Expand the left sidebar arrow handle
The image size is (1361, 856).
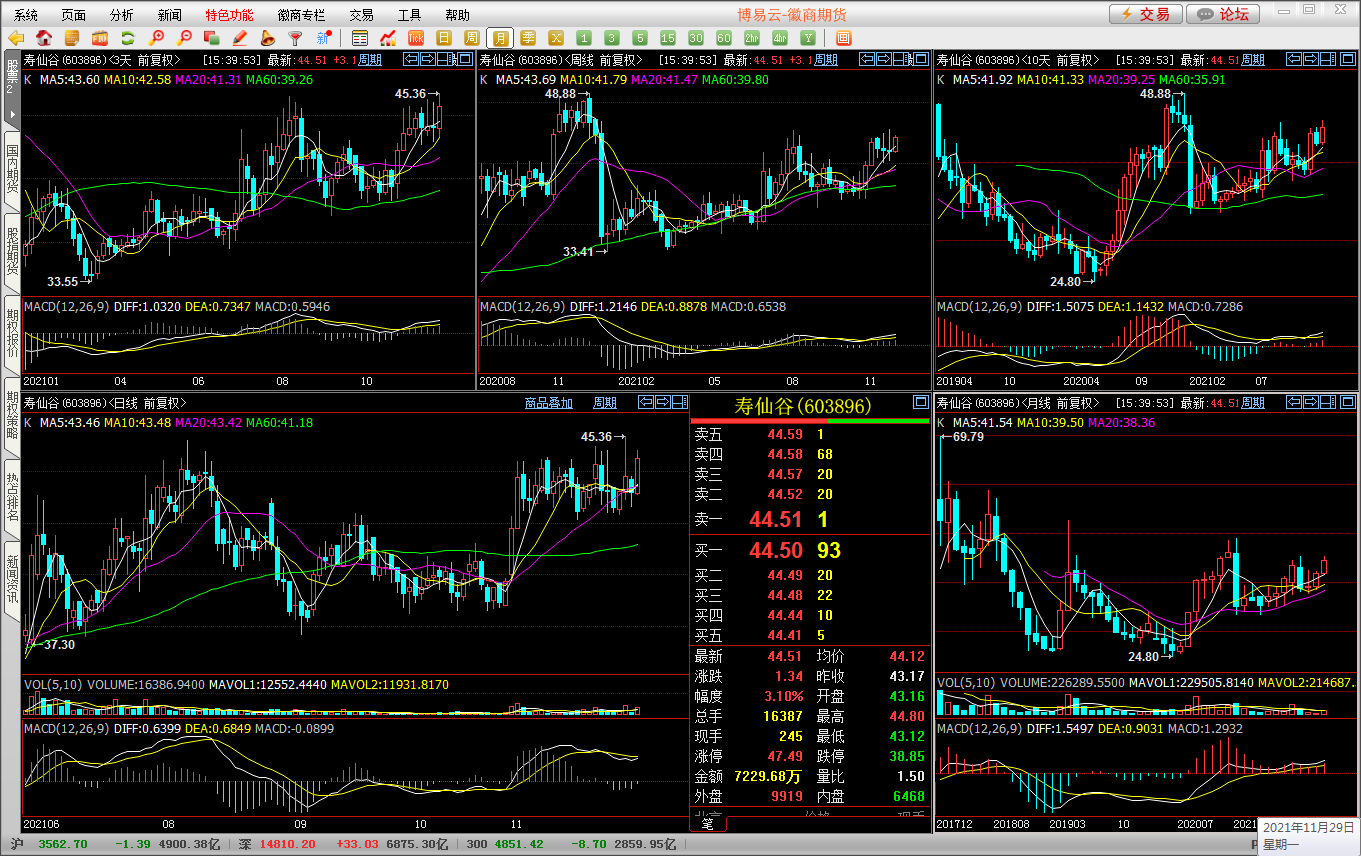12,113
